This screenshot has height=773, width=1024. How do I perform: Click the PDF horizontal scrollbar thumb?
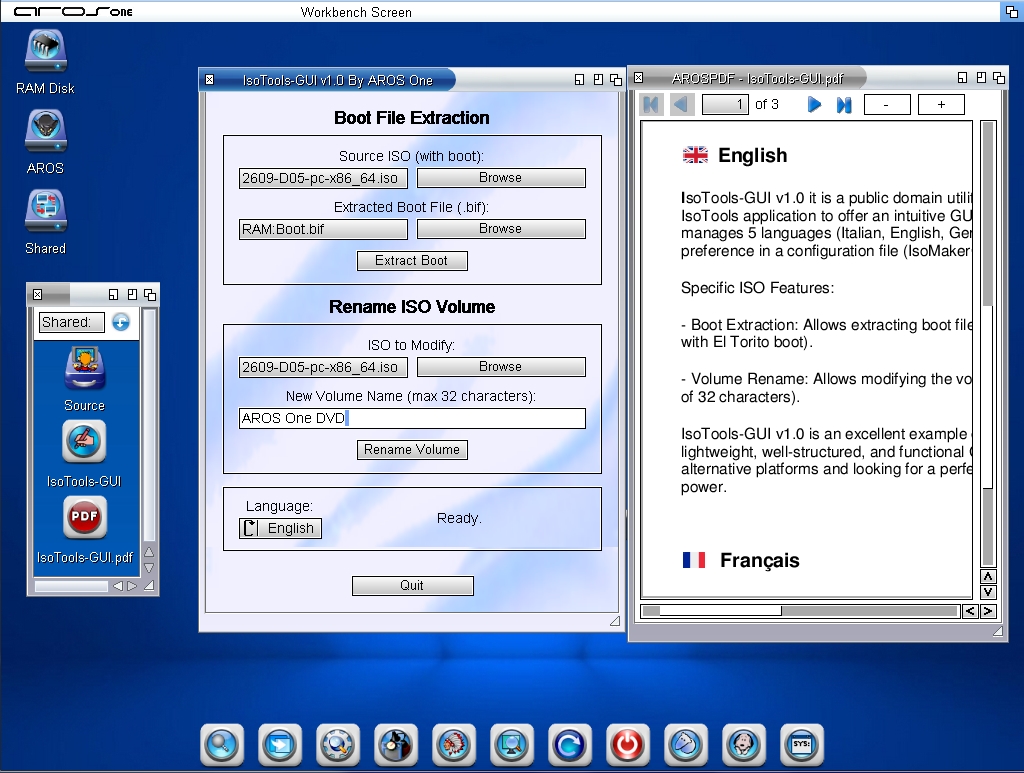click(720, 611)
